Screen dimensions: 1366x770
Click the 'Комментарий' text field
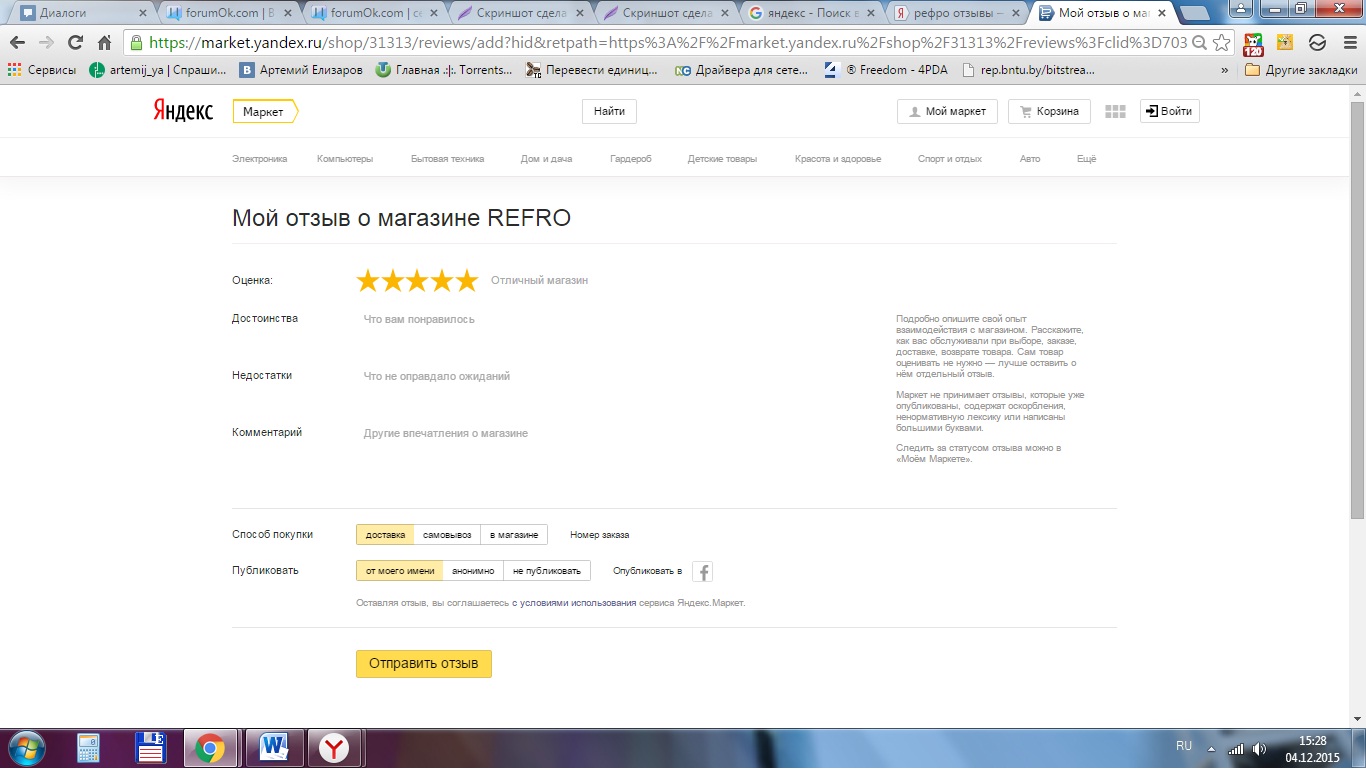pyautogui.click(x=615, y=434)
